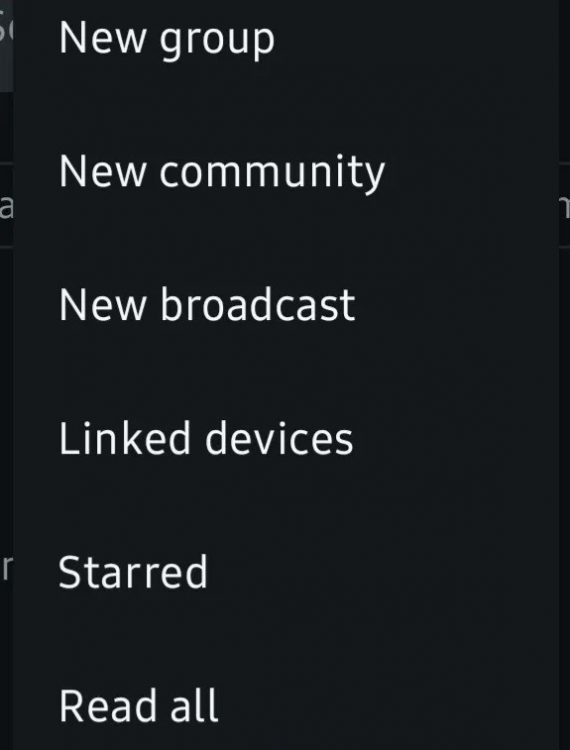Viewport: 570px width, 750px height.
Task: Click the 'New community' menu row
Action: [285, 172]
